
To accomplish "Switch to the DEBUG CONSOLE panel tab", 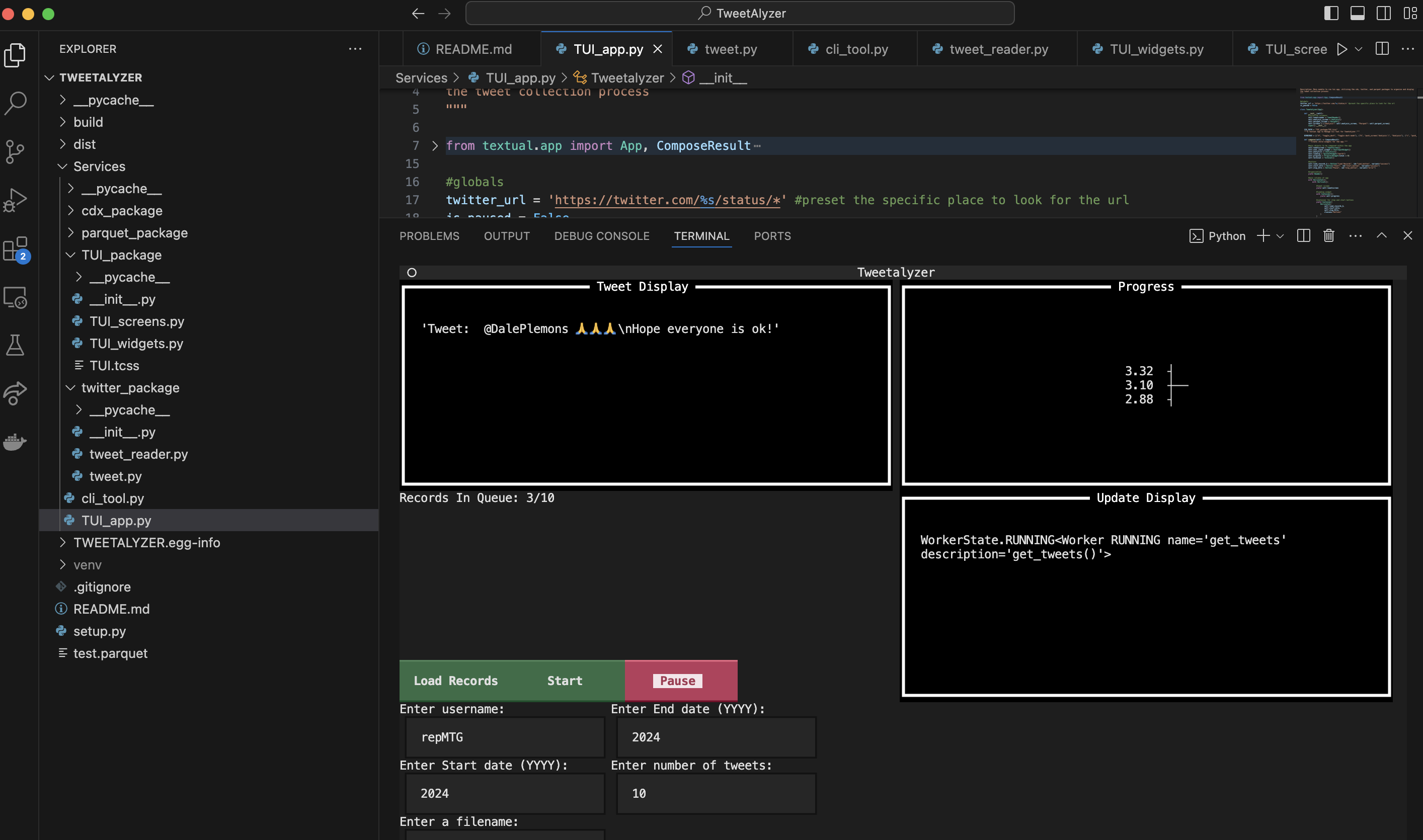I will [601, 236].
